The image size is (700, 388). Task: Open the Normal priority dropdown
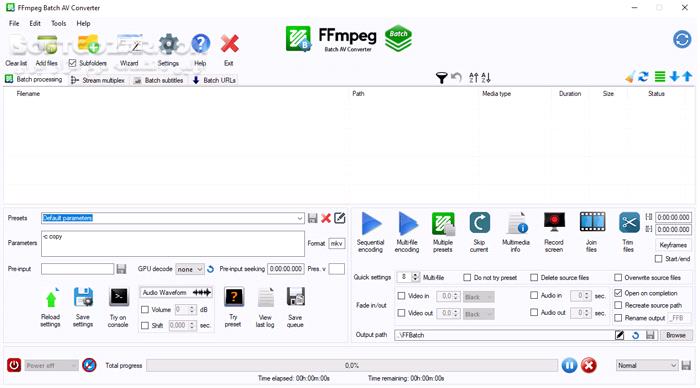(647, 365)
